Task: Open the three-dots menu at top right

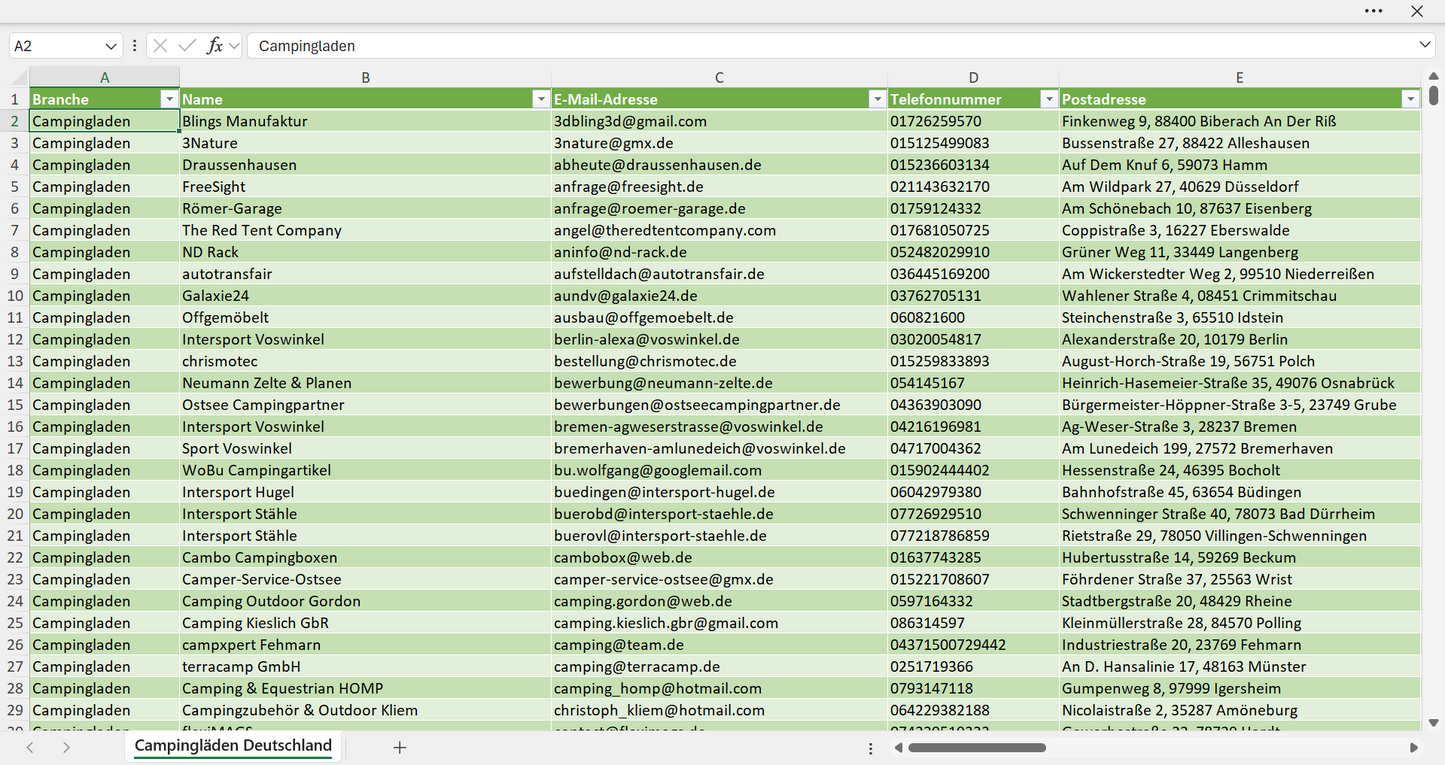Action: [x=1374, y=11]
